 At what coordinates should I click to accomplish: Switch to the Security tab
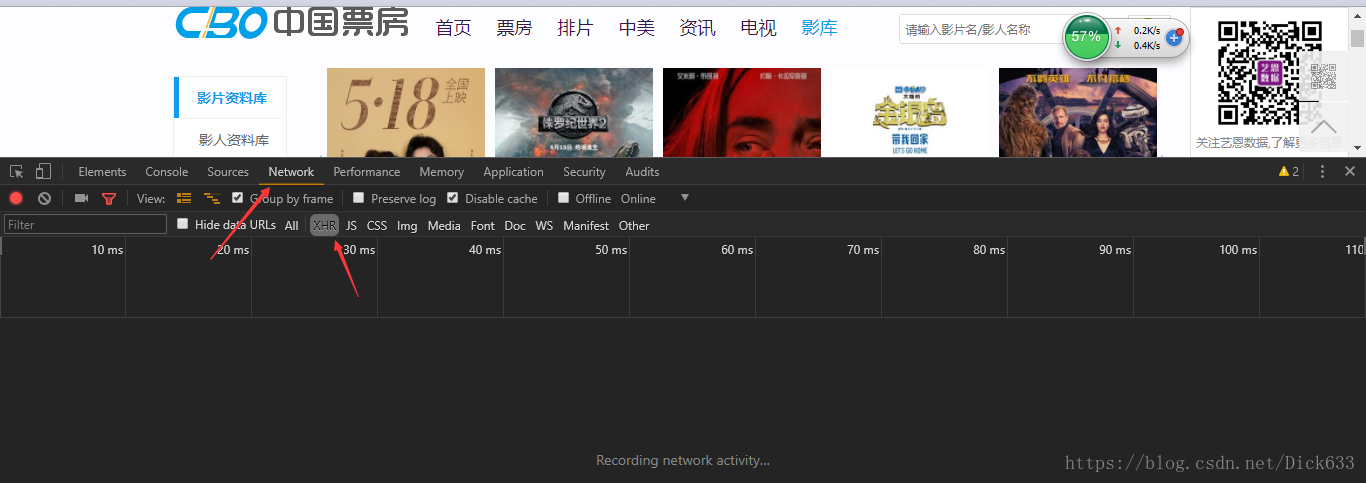coord(584,172)
